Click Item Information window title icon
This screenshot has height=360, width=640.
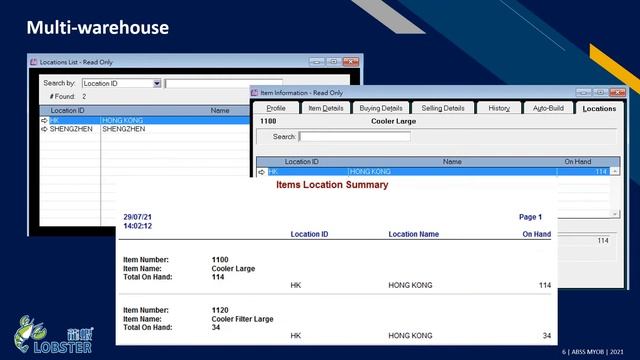click(x=254, y=93)
